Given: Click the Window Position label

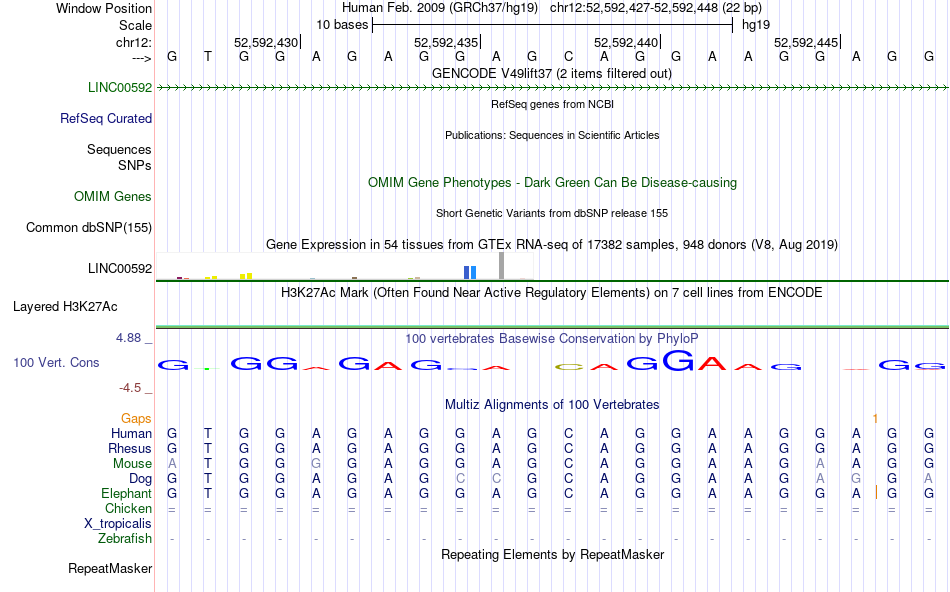Looking at the screenshot, I should click(104, 8).
